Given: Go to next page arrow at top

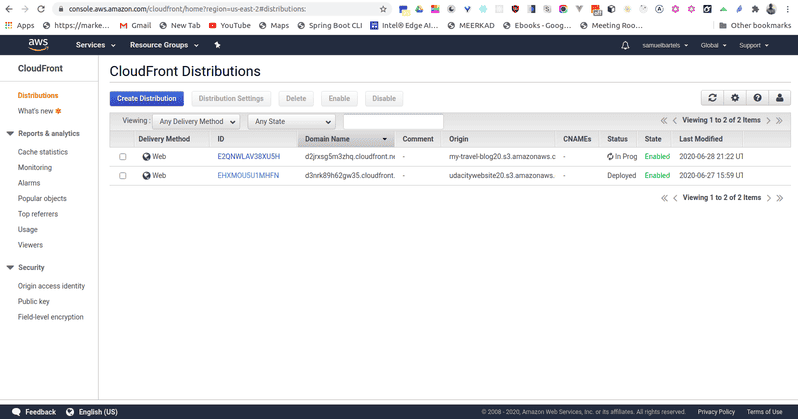Looking at the screenshot, I should (768, 121).
